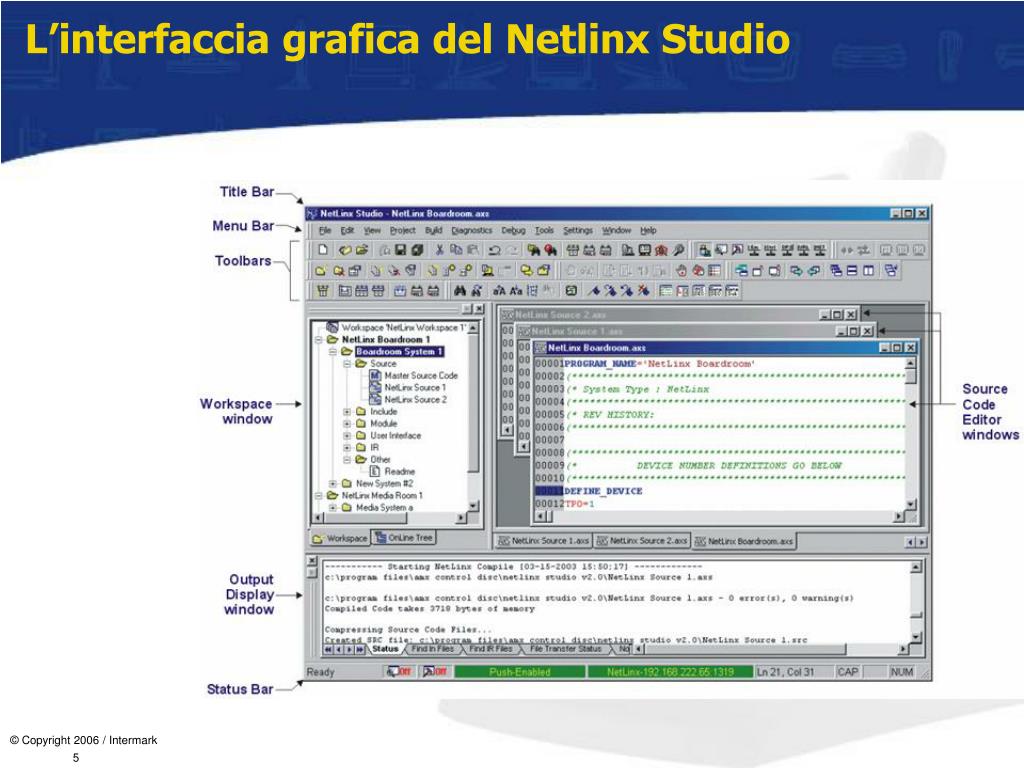The image size is (1024, 768).
Task: Expand the User Interface folder
Action: click(x=347, y=436)
